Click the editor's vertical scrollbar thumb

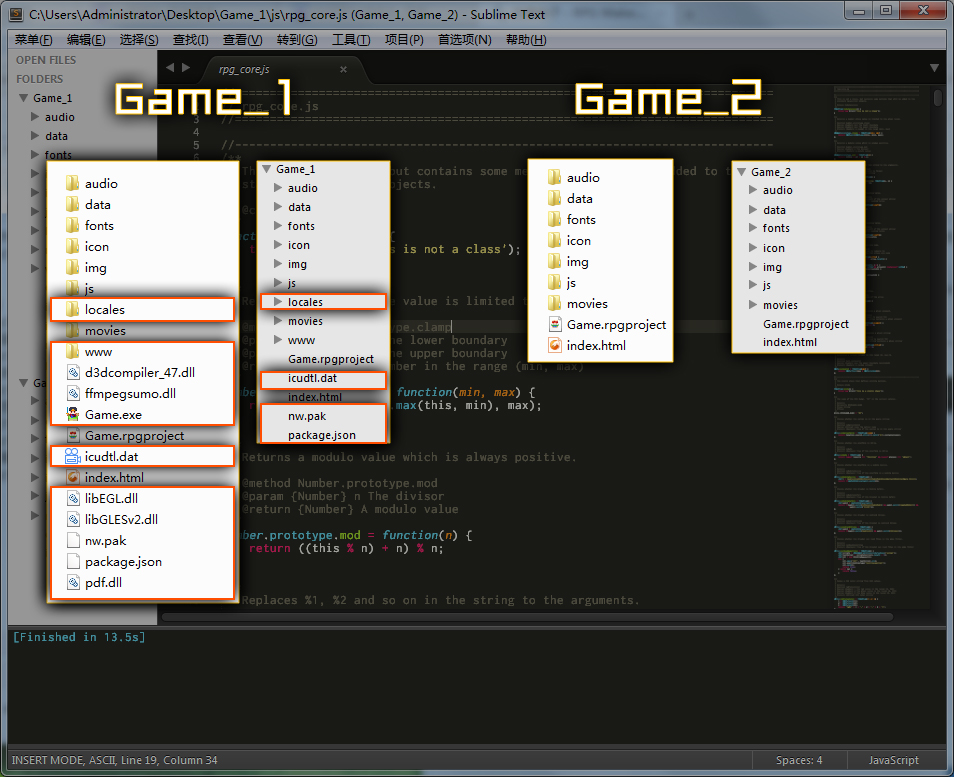point(938,97)
